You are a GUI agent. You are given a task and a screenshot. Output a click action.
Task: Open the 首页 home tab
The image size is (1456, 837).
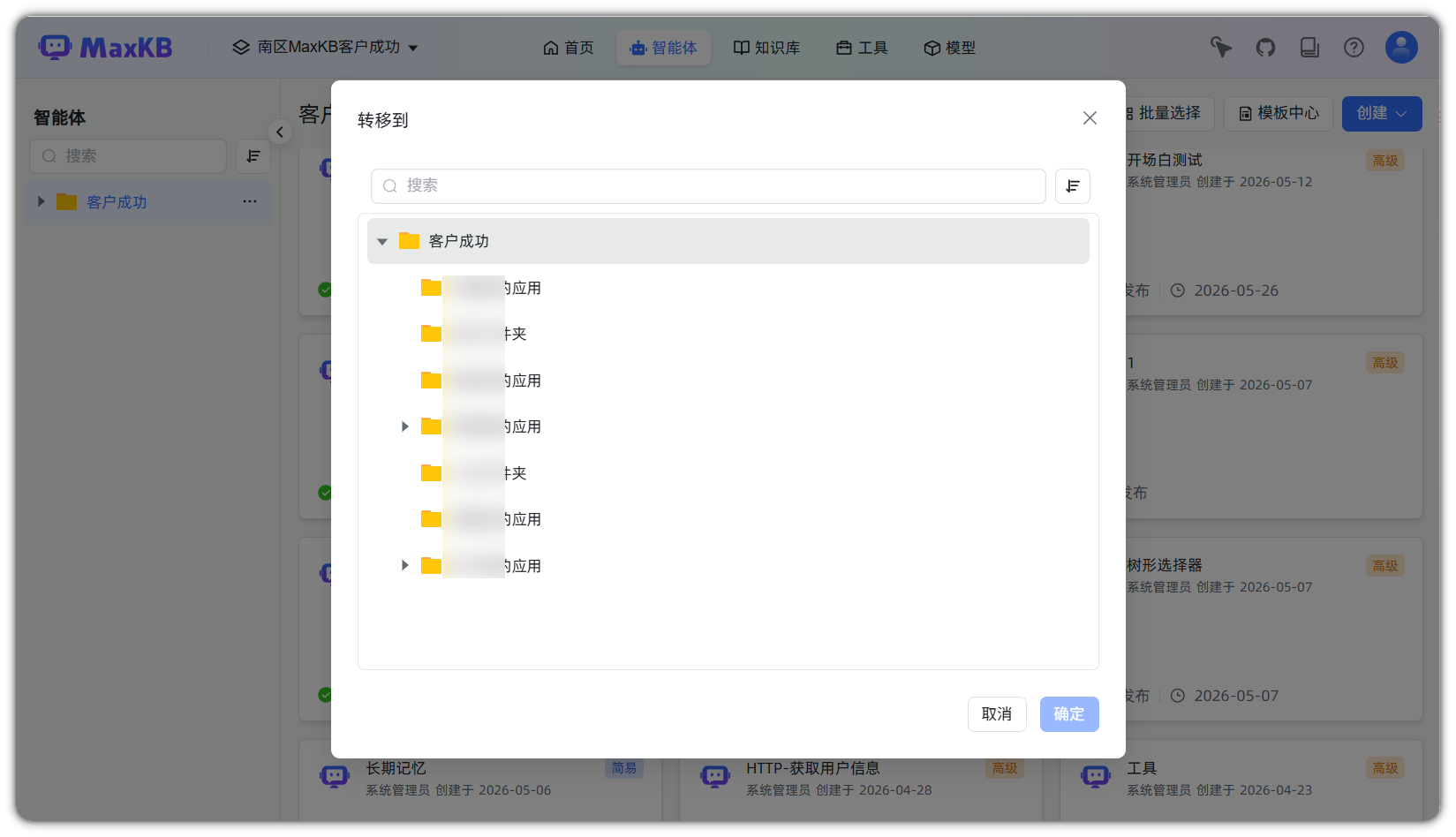tap(569, 48)
